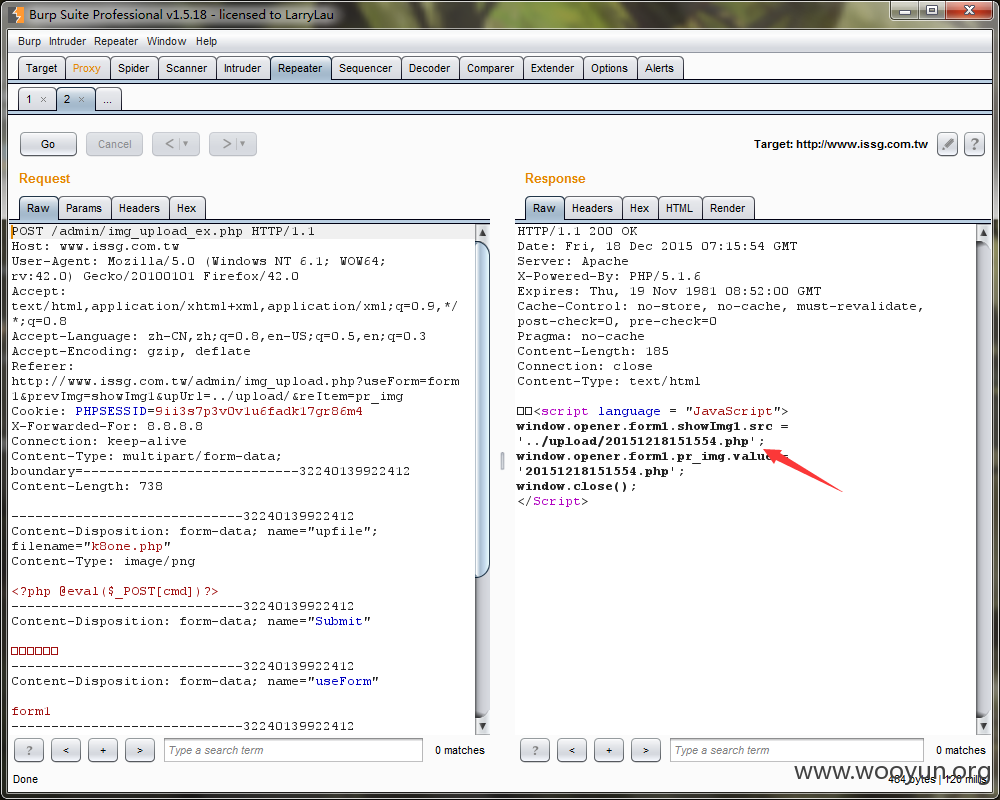
Task: Open the Repeater menu
Action: [116, 41]
